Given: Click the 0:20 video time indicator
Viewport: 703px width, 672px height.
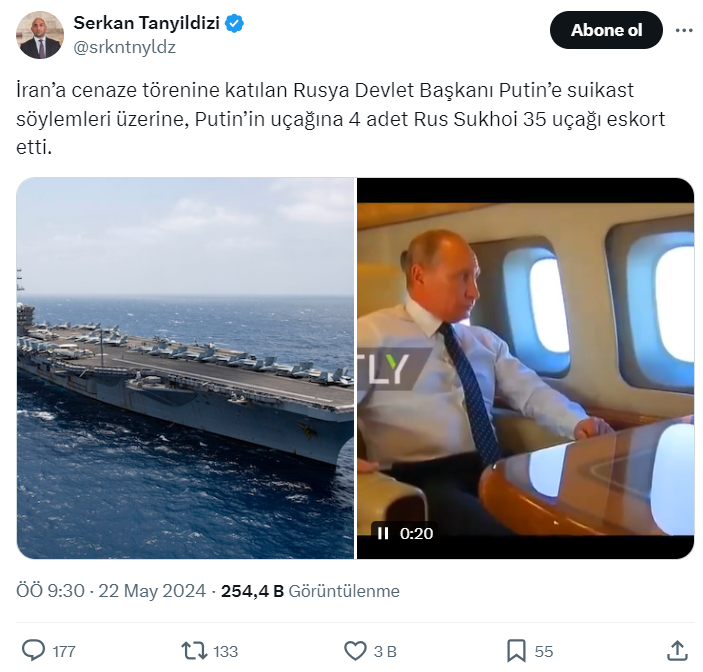Looking at the screenshot, I should point(416,533).
